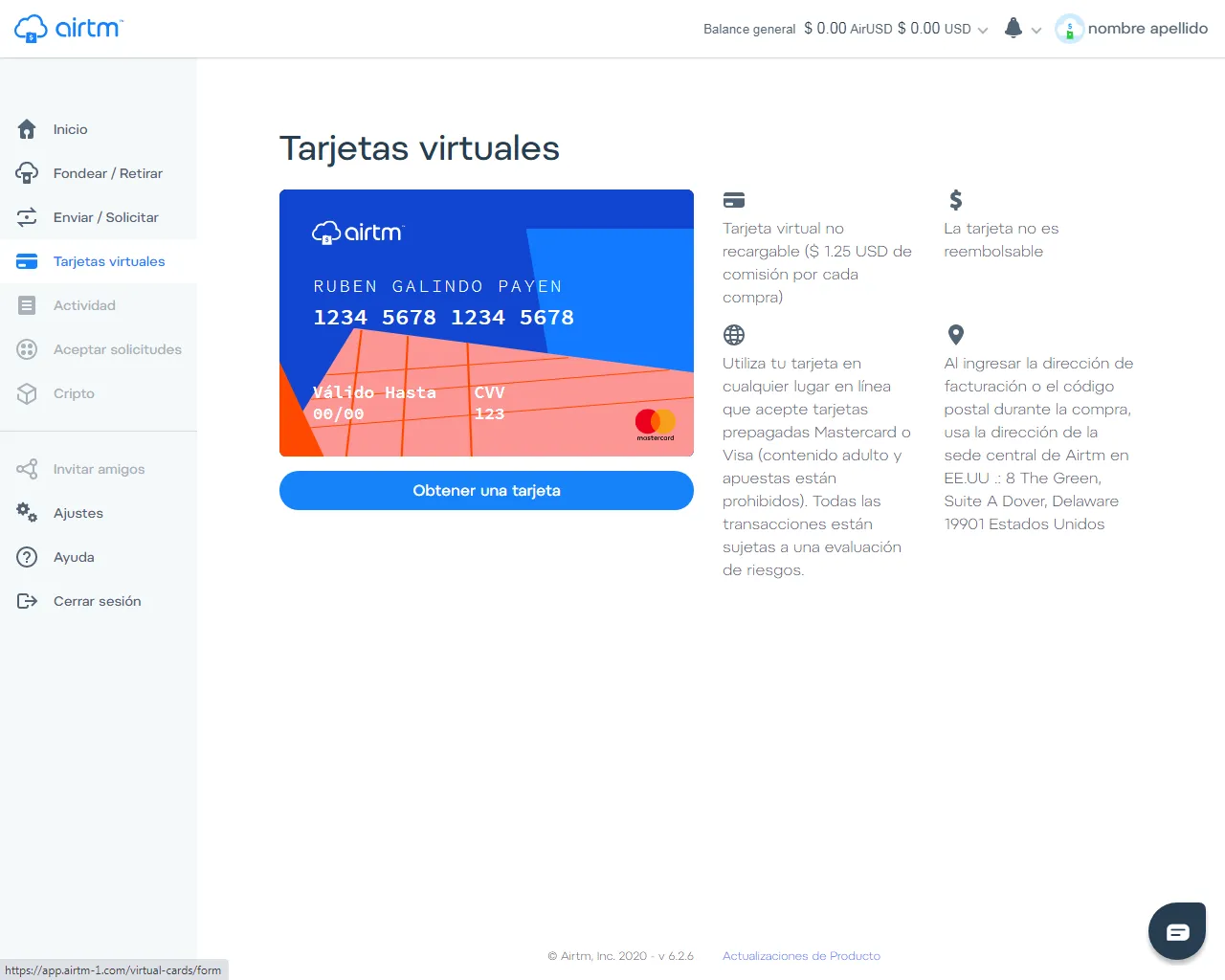Click the Ayuda question mark icon
The height and width of the screenshot is (980, 1225).
click(x=27, y=557)
